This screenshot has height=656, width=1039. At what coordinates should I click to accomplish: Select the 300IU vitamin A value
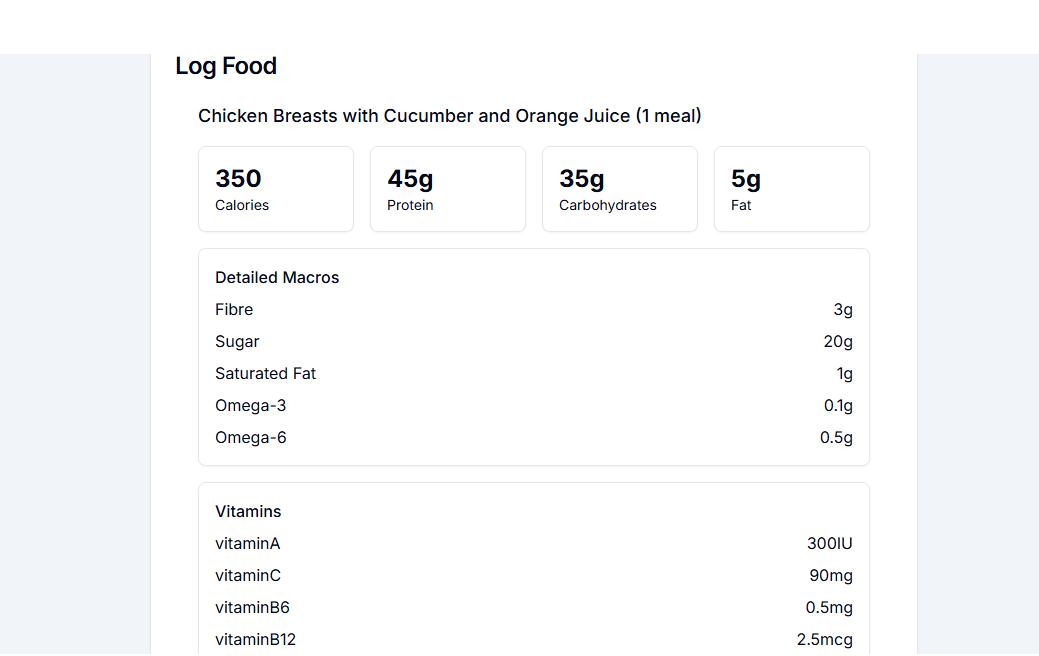click(x=829, y=544)
